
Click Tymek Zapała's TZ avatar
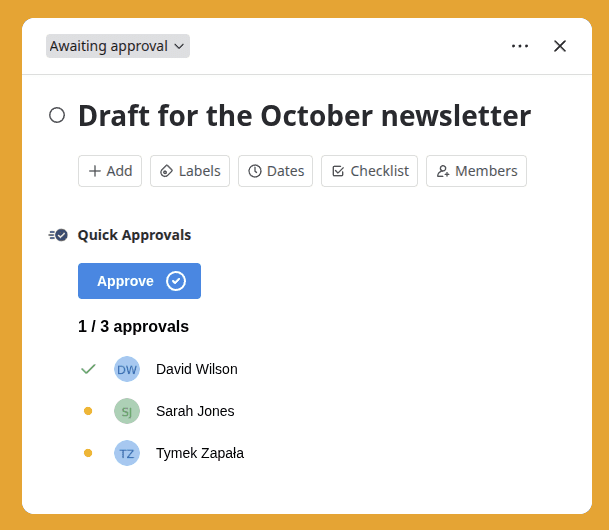127,453
